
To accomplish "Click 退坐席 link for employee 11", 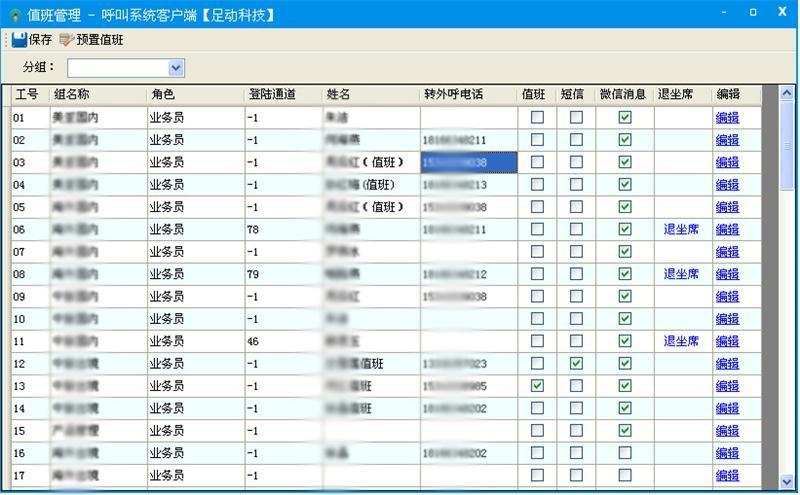I will [681, 342].
